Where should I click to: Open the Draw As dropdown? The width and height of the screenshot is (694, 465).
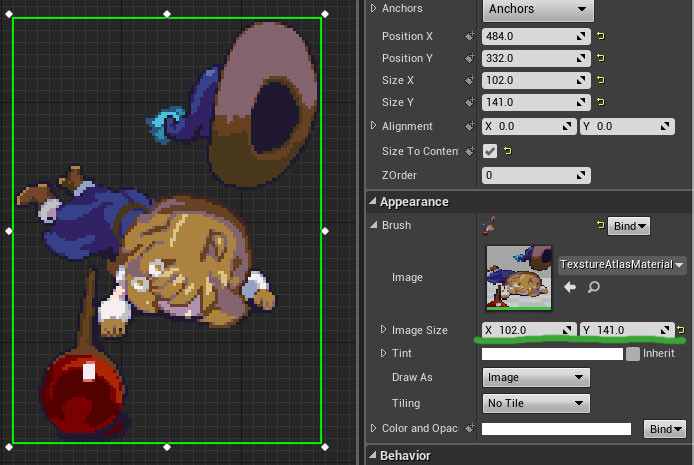pyautogui.click(x=536, y=377)
